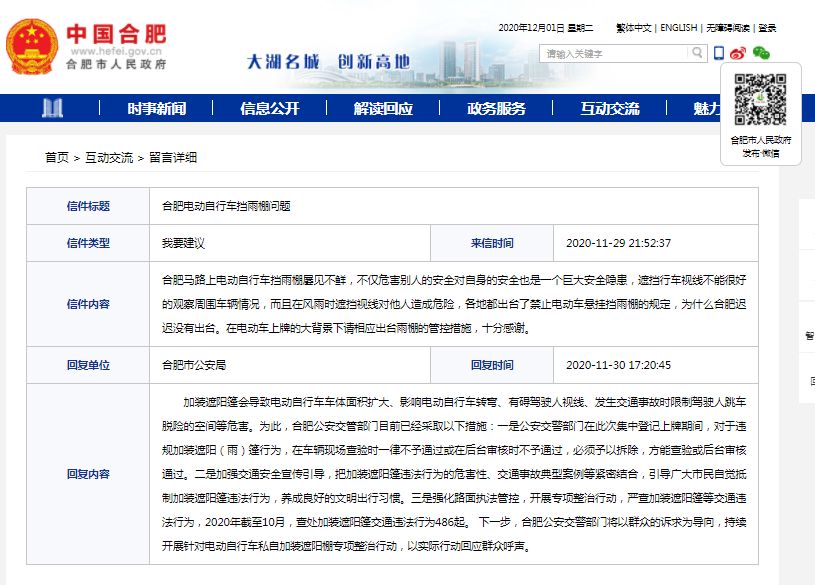The height and width of the screenshot is (585, 815).
Task: Go to 首页 in breadcrumb
Action: 57,158
